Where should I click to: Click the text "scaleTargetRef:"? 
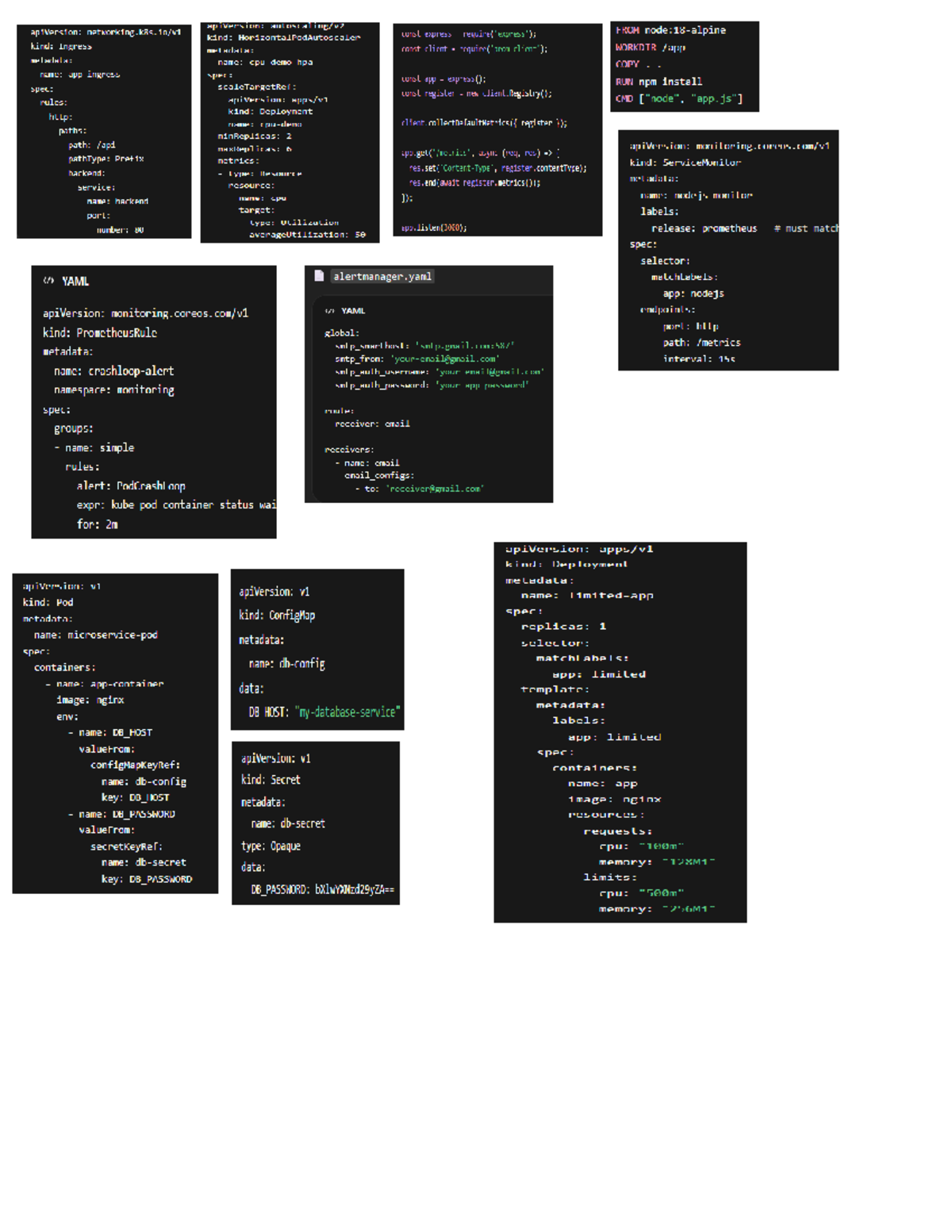point(256,87)
